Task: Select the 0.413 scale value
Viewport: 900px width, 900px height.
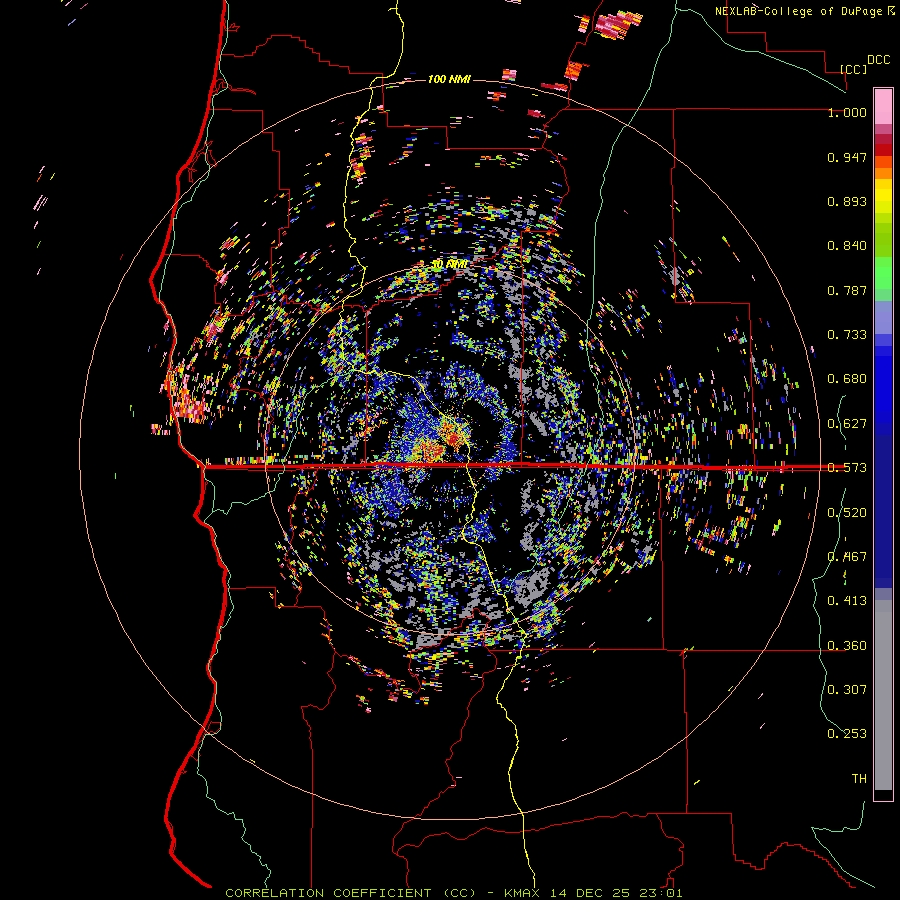Action: [847, 601]
